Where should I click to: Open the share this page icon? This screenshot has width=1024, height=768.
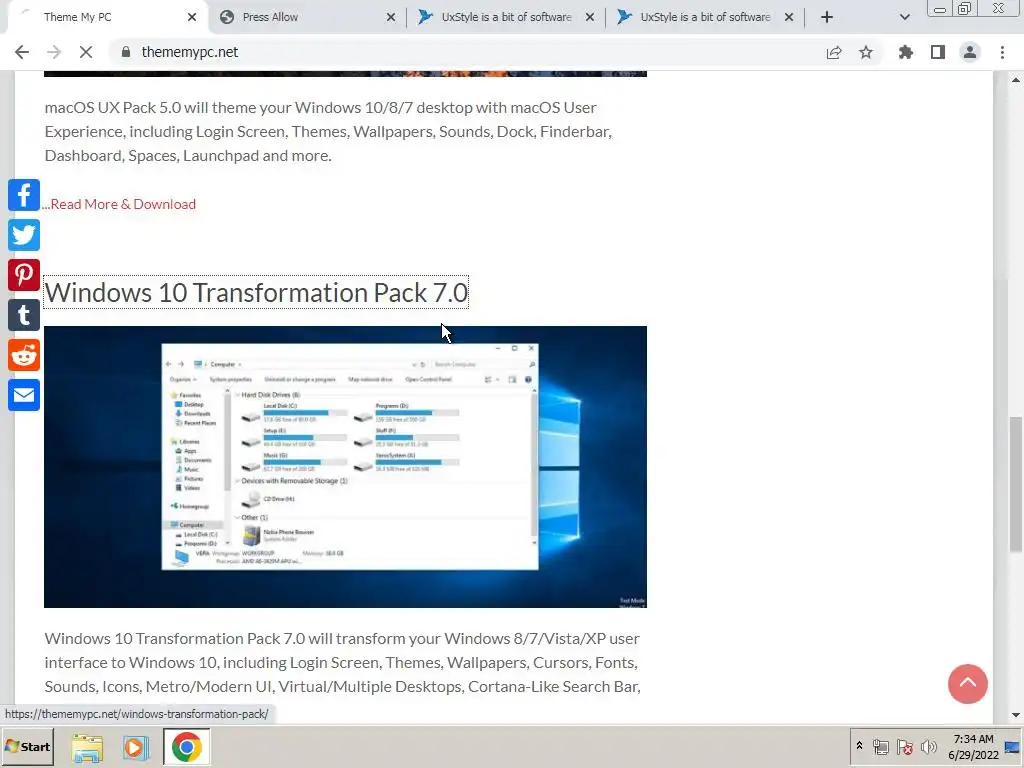click(834, 52)
